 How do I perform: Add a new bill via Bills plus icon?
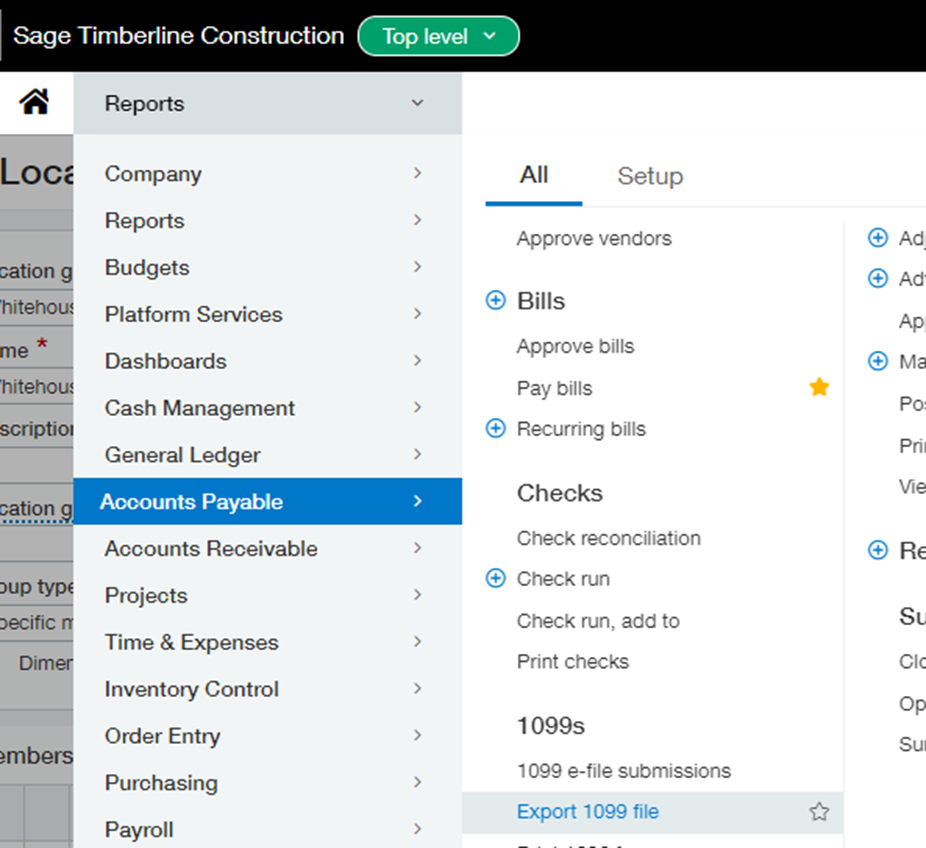(495, 300)
